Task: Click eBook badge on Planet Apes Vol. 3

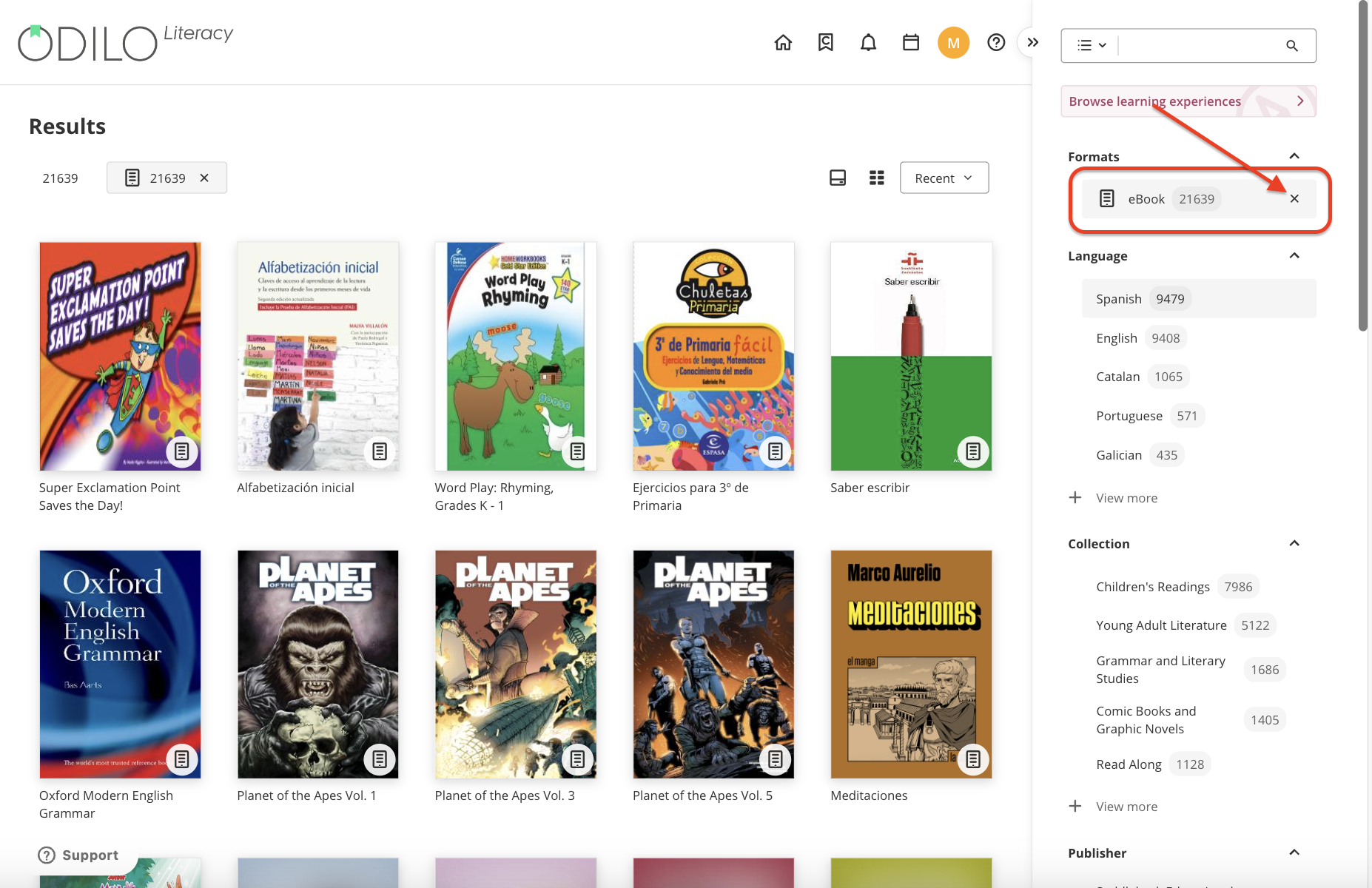Action: click(x=578, y=759)
